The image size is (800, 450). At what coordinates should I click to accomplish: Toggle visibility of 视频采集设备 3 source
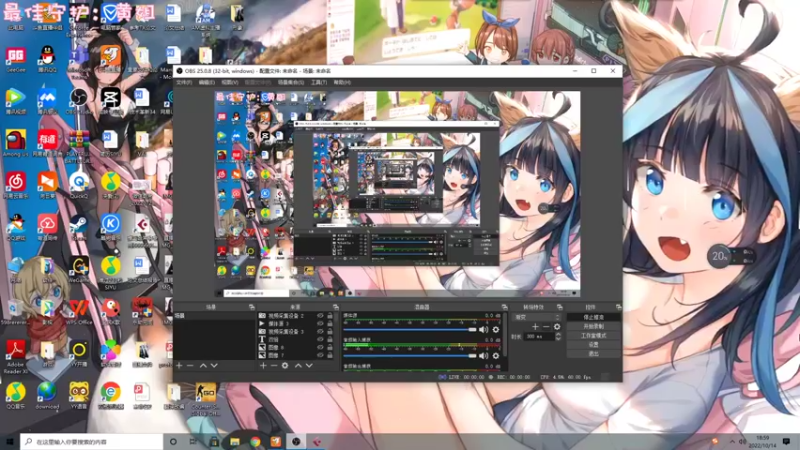tap(320, 332)
